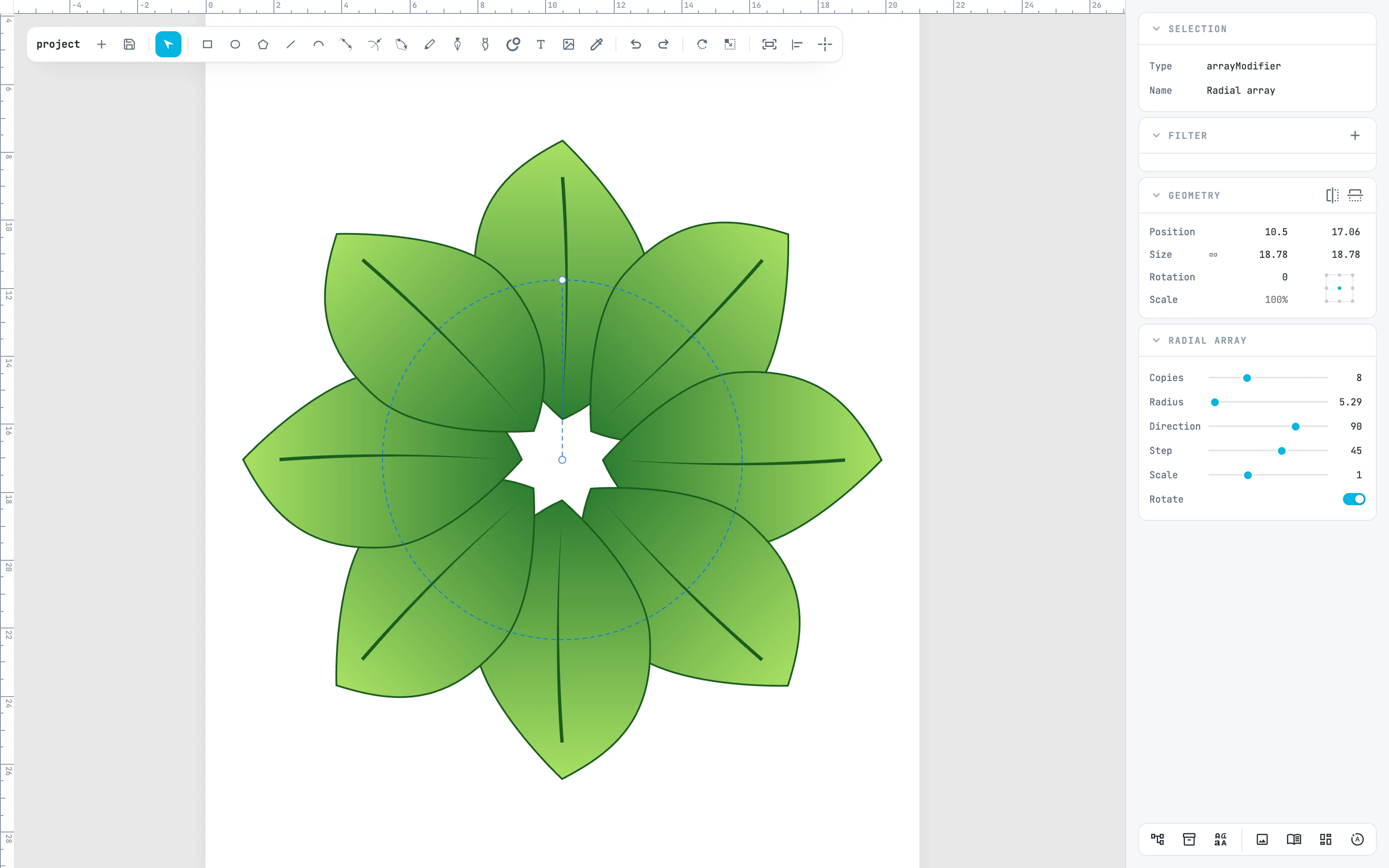Viewport: 1389px width, 868px height.
Task: Click the align-left toolbar icon
Action: click(x=797, y=44)
